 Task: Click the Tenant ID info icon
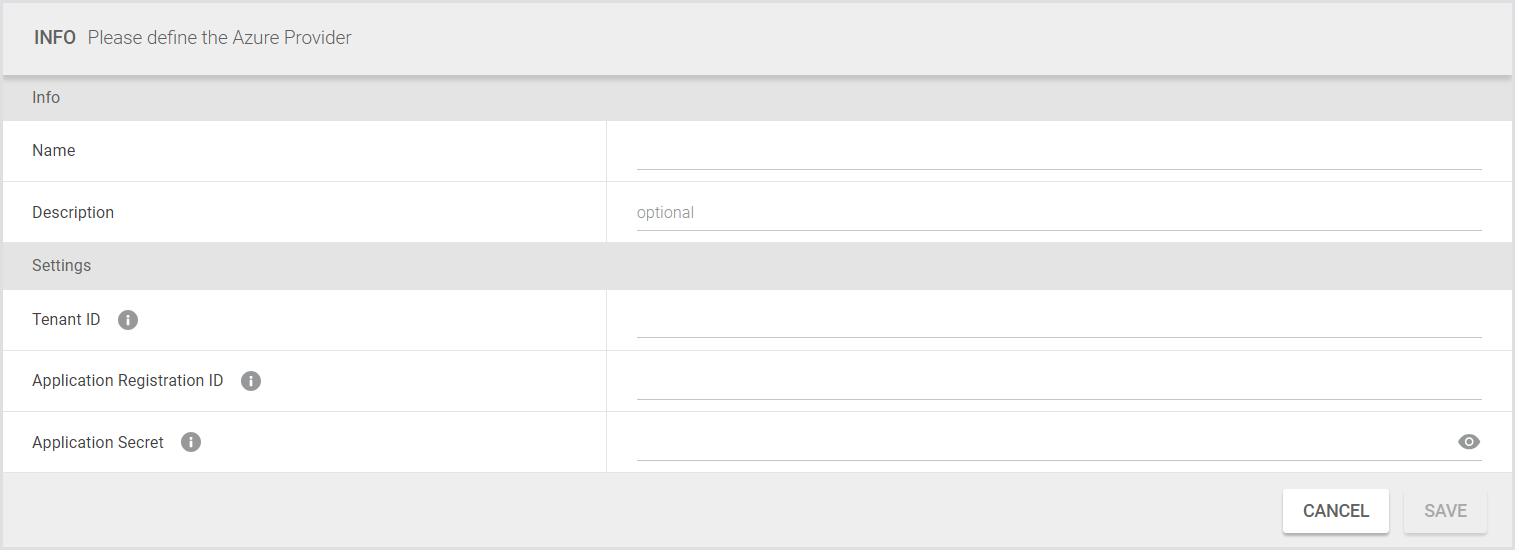click(x=128, y=320)
